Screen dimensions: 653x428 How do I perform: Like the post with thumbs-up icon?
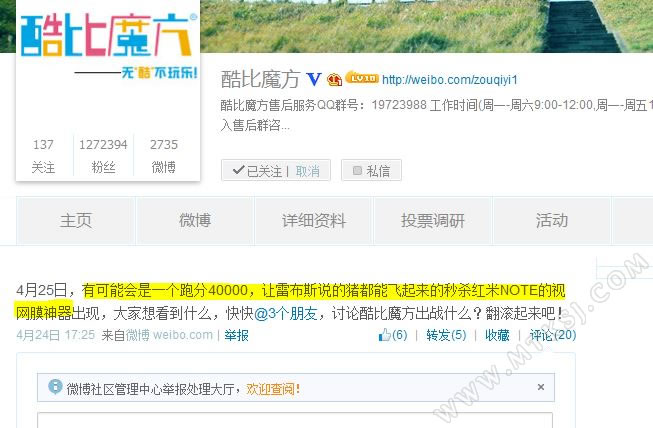point(393,335)
